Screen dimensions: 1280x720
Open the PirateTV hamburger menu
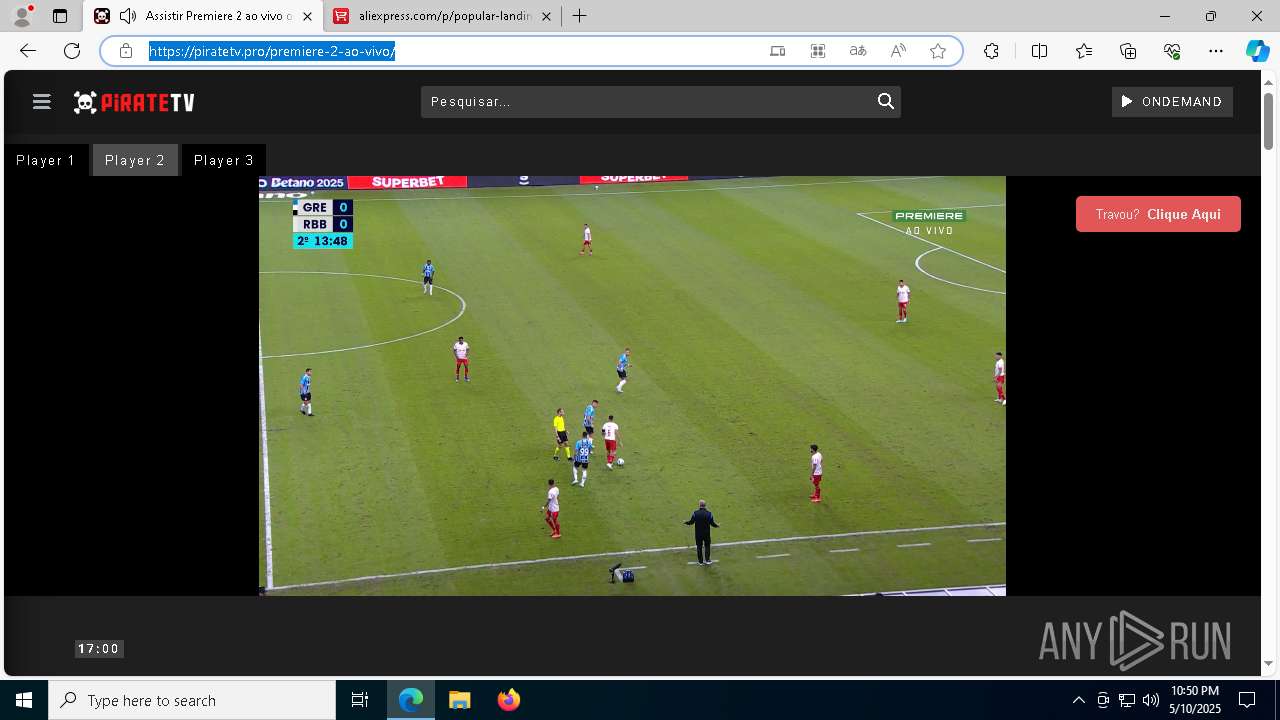(x=41, y=102)
